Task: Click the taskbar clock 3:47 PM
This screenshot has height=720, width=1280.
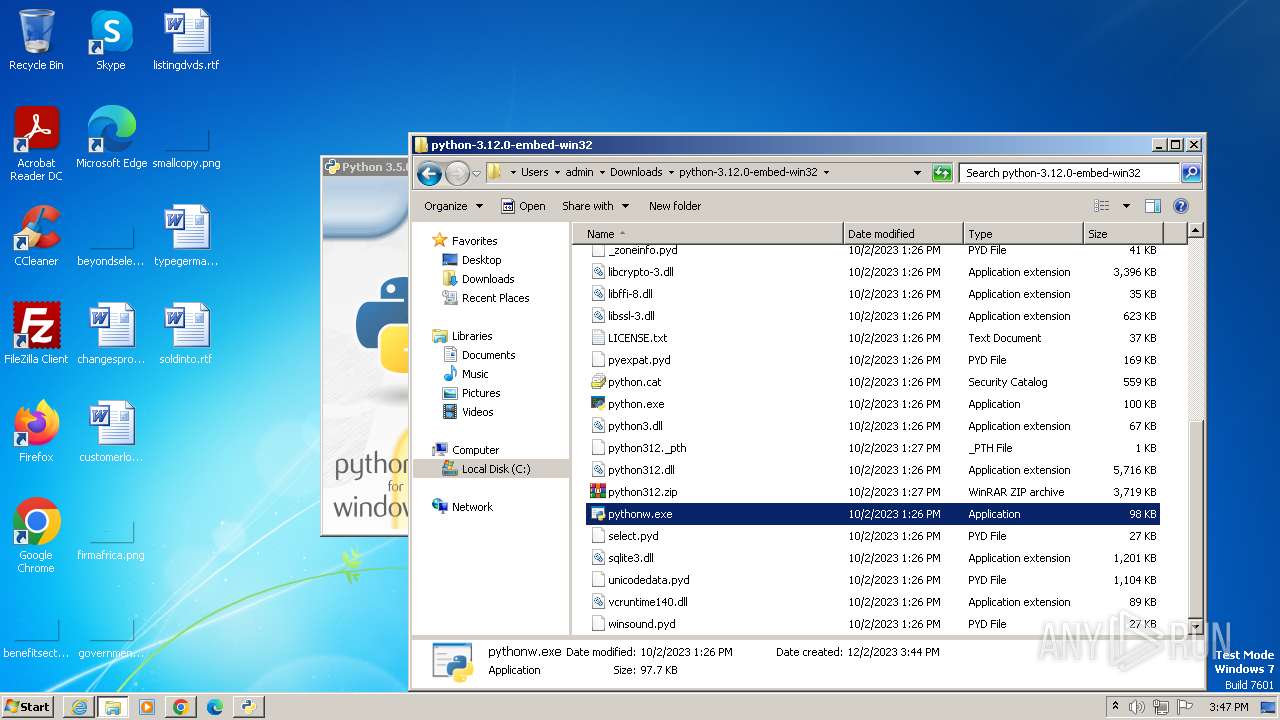Action: pyautogui.click(x=1227, y=707)
